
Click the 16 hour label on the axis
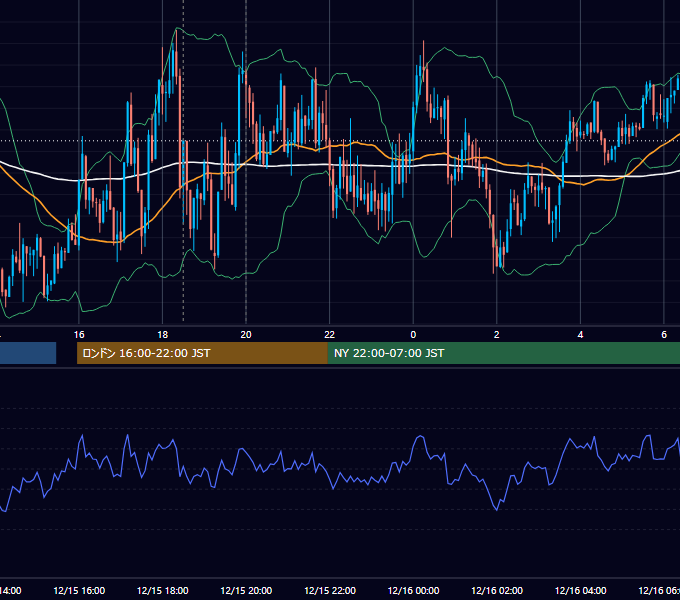79,335
